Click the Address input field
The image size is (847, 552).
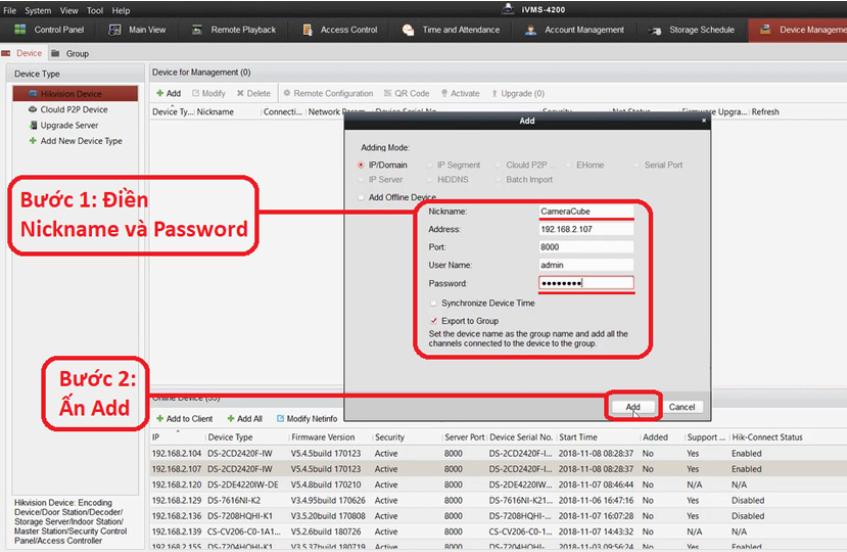(586, 229)
